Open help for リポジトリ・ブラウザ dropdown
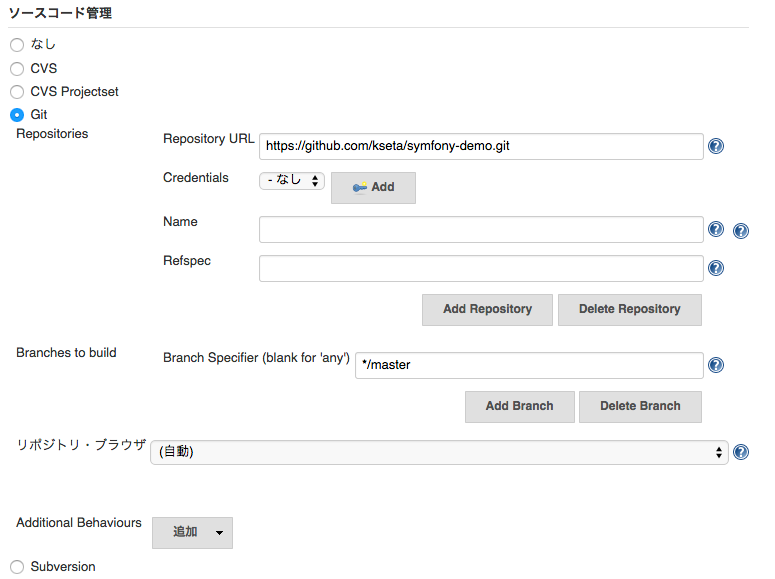This screenshot has width=775, height=579. 740,452
